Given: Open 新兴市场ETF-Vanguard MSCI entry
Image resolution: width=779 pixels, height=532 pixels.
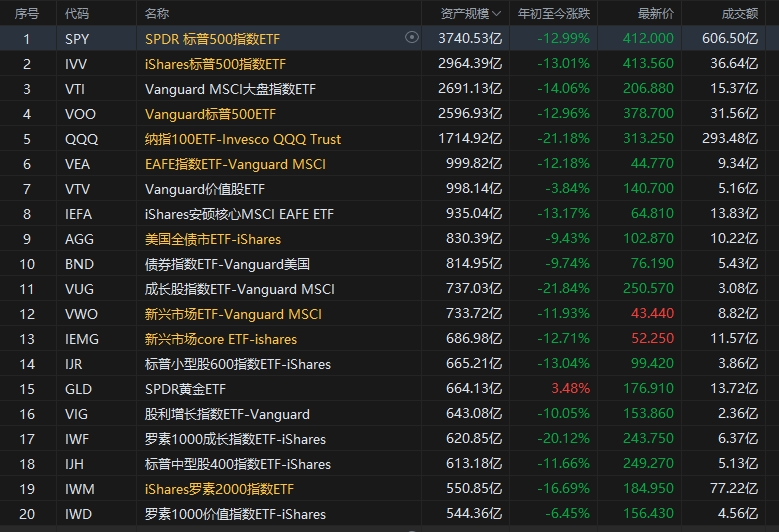Looking at the screenshot, I should pos(233,314).
